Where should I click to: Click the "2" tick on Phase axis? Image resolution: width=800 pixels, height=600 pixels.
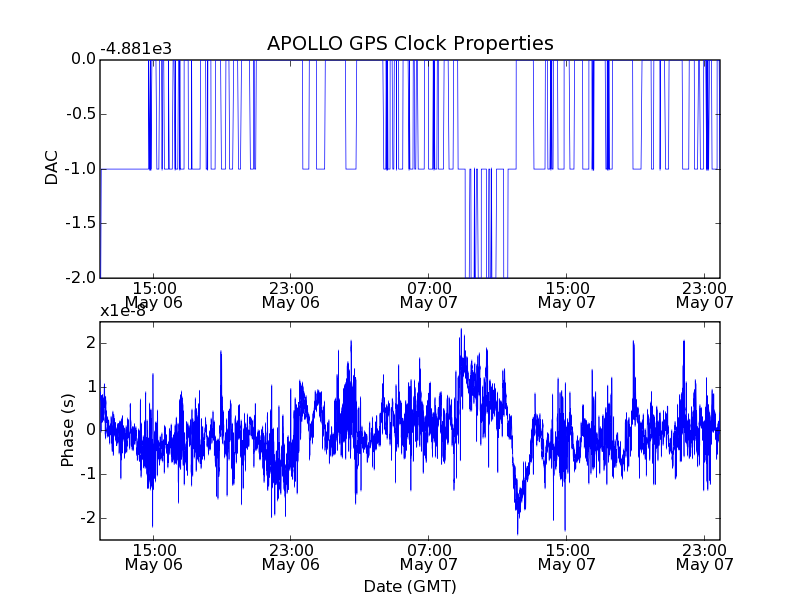click(91, 343)
